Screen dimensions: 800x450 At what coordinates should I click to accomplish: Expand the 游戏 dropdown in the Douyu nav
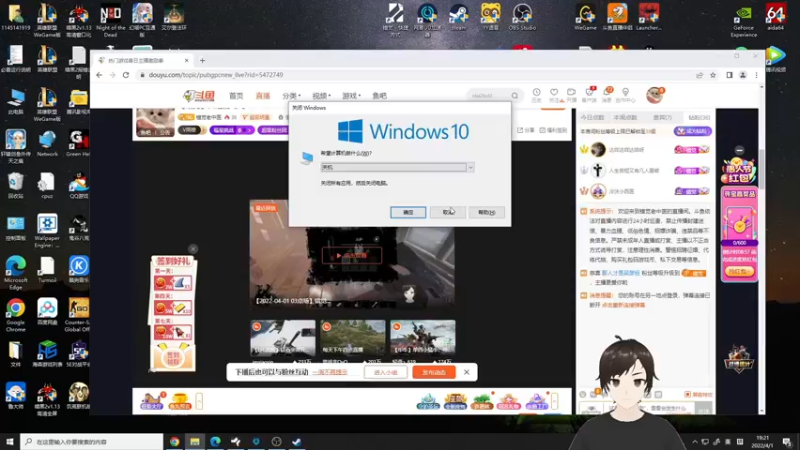(x=351, y=95)
